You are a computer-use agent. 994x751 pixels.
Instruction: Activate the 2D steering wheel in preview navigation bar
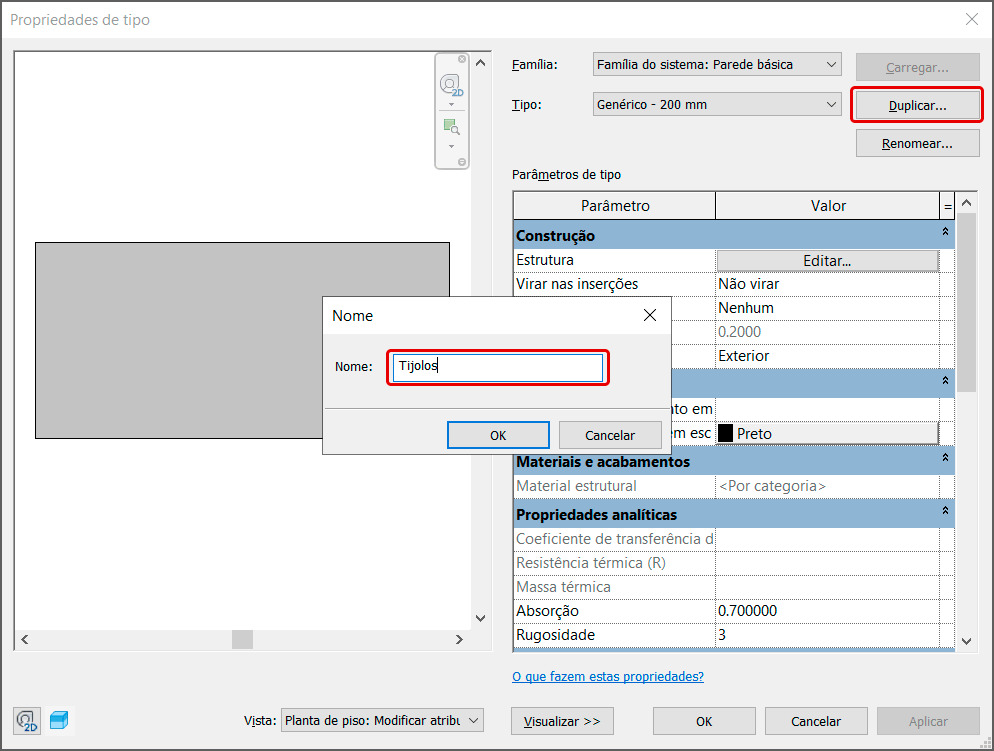point(451,85)
